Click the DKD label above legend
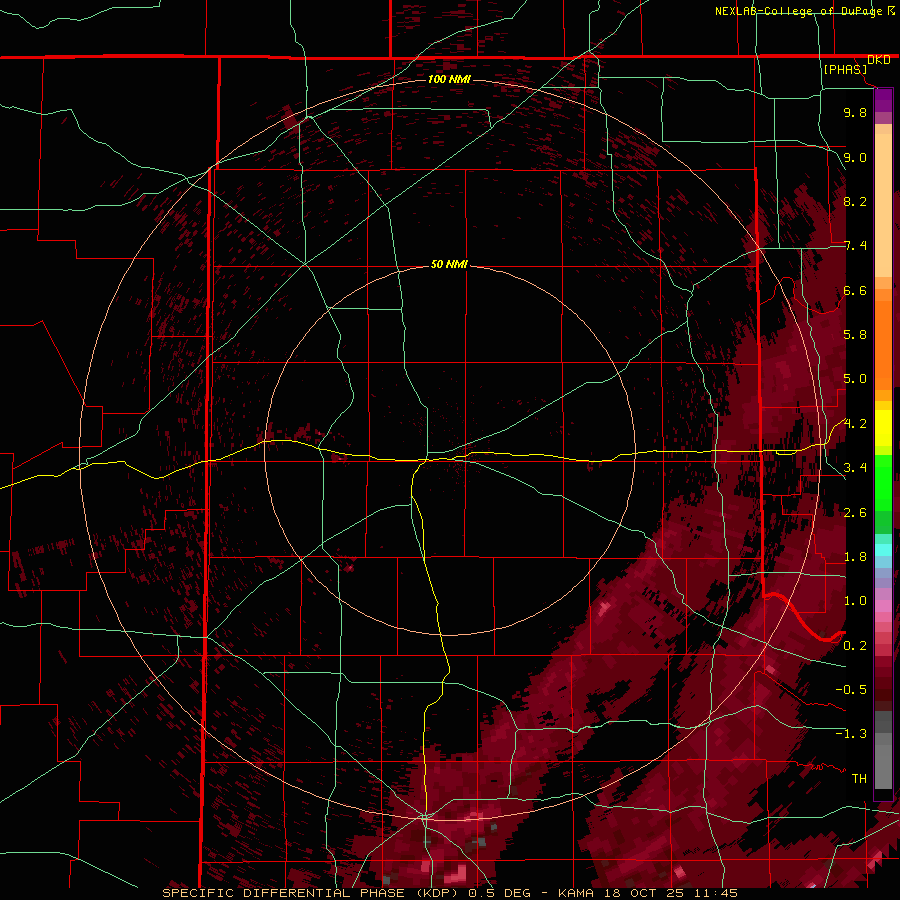900x900 pixels. click(878, 60)
